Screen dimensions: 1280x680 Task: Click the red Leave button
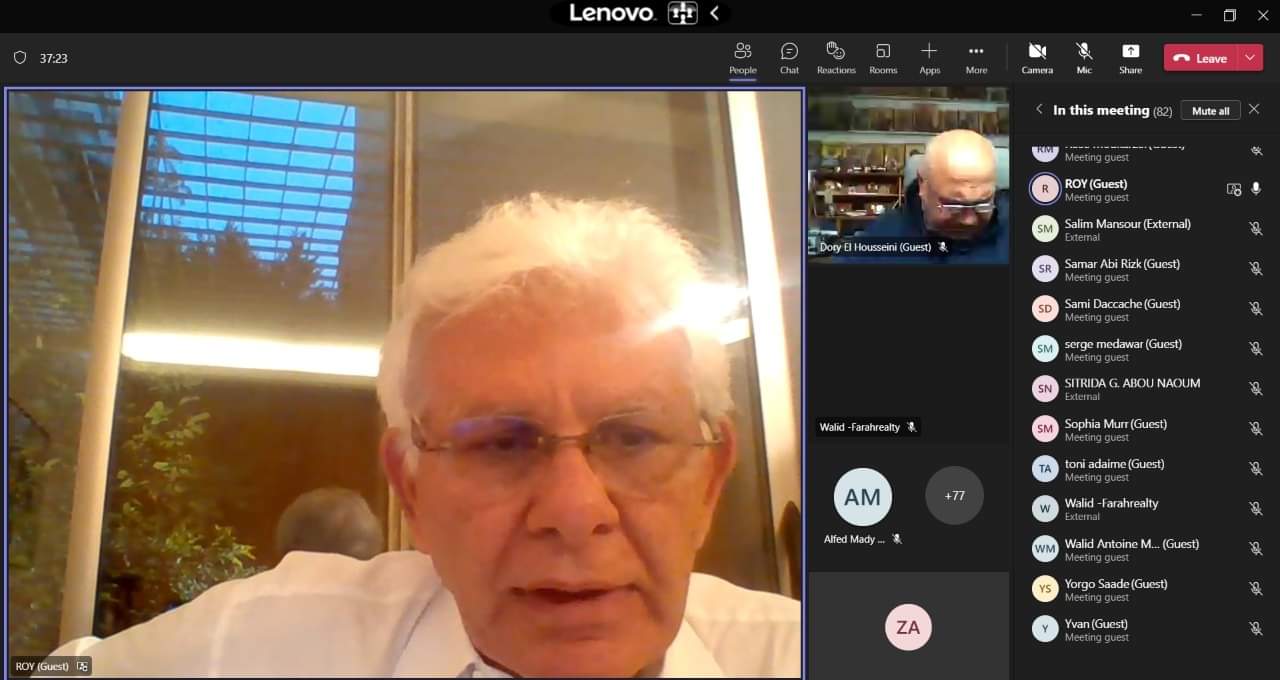1201,58
